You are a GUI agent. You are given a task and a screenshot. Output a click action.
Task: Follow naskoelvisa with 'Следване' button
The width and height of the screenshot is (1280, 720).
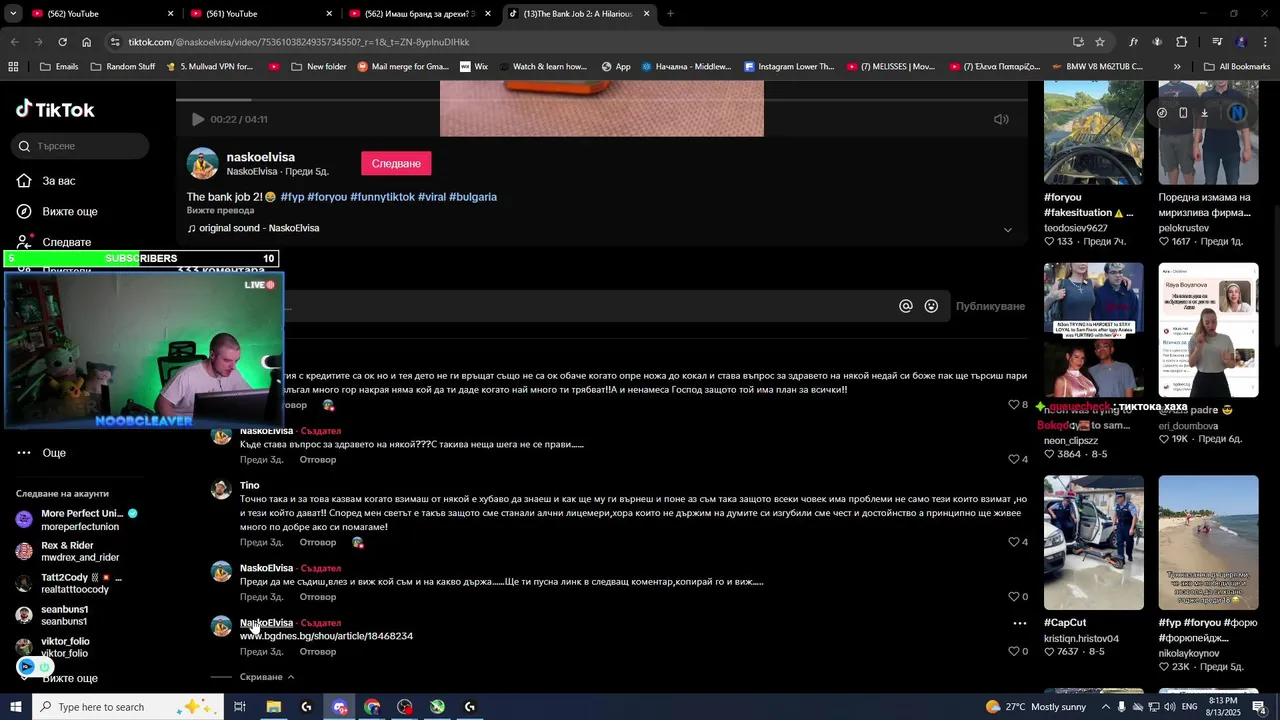pos(396,163)
